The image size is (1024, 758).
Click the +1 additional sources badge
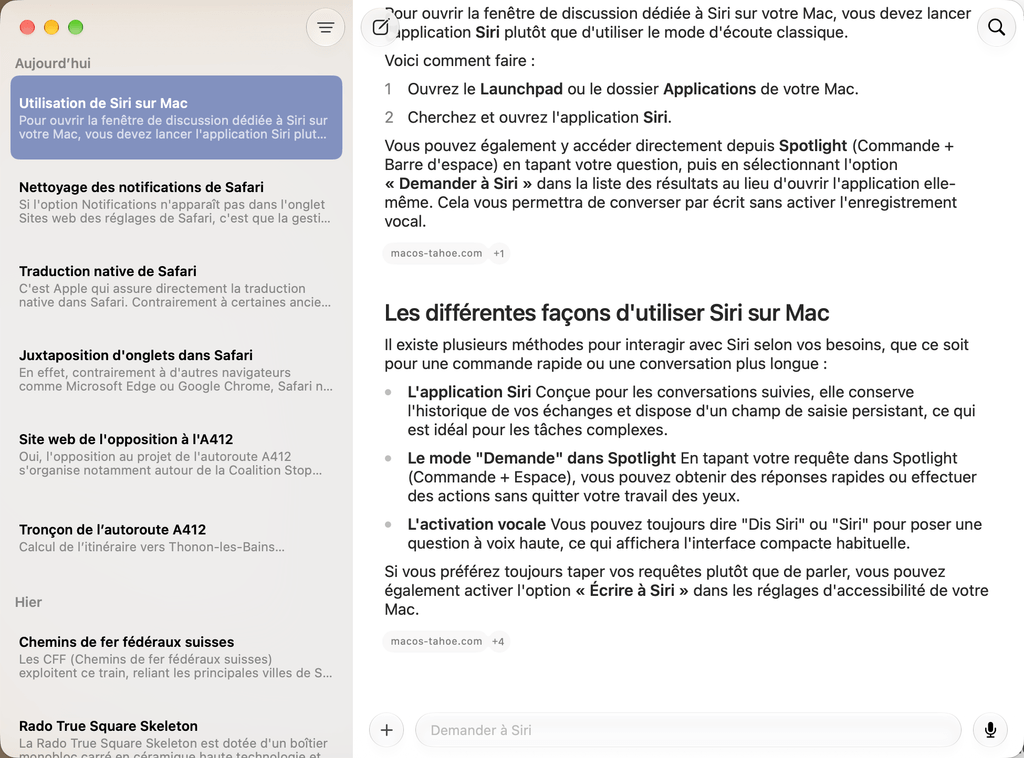pyautogui.click(x=499, y=253)
